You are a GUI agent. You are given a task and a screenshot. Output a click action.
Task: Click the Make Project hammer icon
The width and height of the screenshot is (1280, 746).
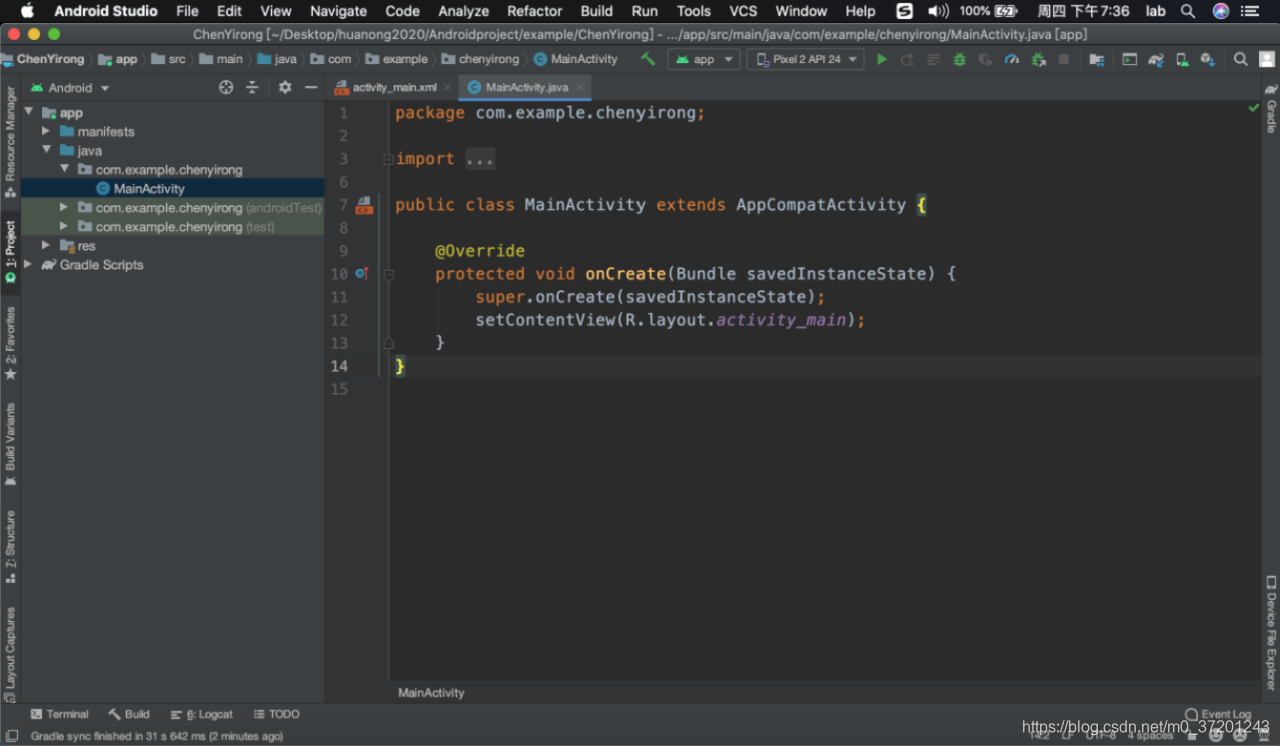[648, 59]
